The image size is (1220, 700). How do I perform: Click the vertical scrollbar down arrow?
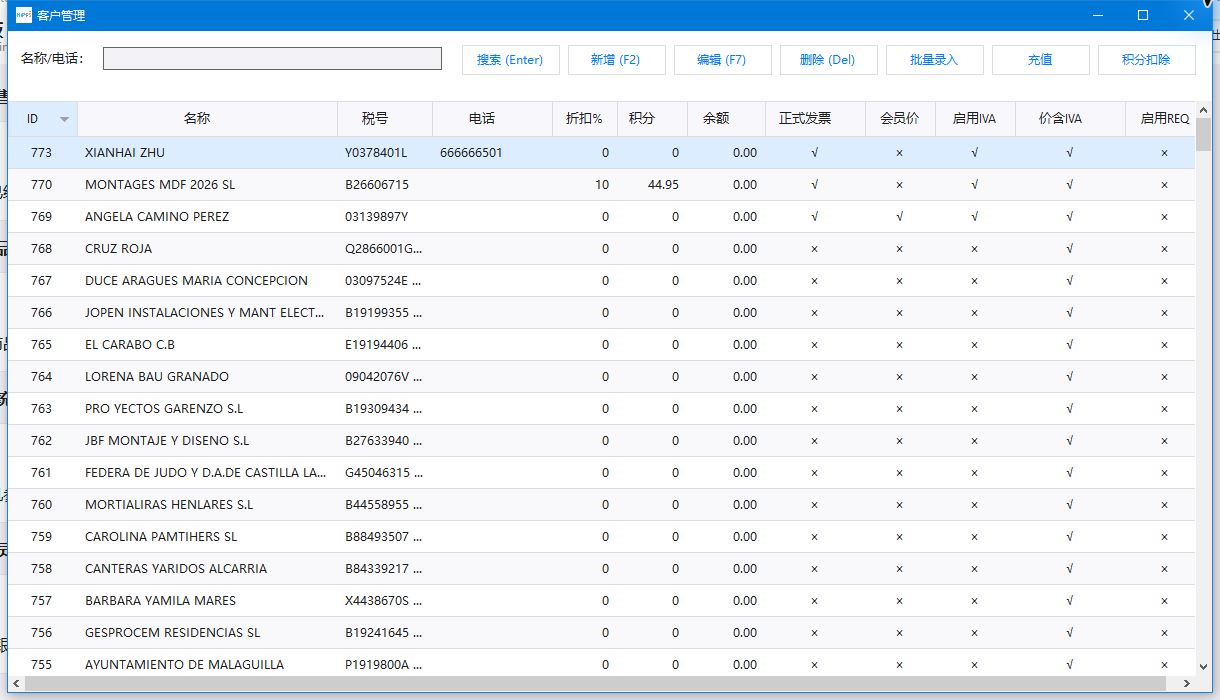pos(1203,667)
